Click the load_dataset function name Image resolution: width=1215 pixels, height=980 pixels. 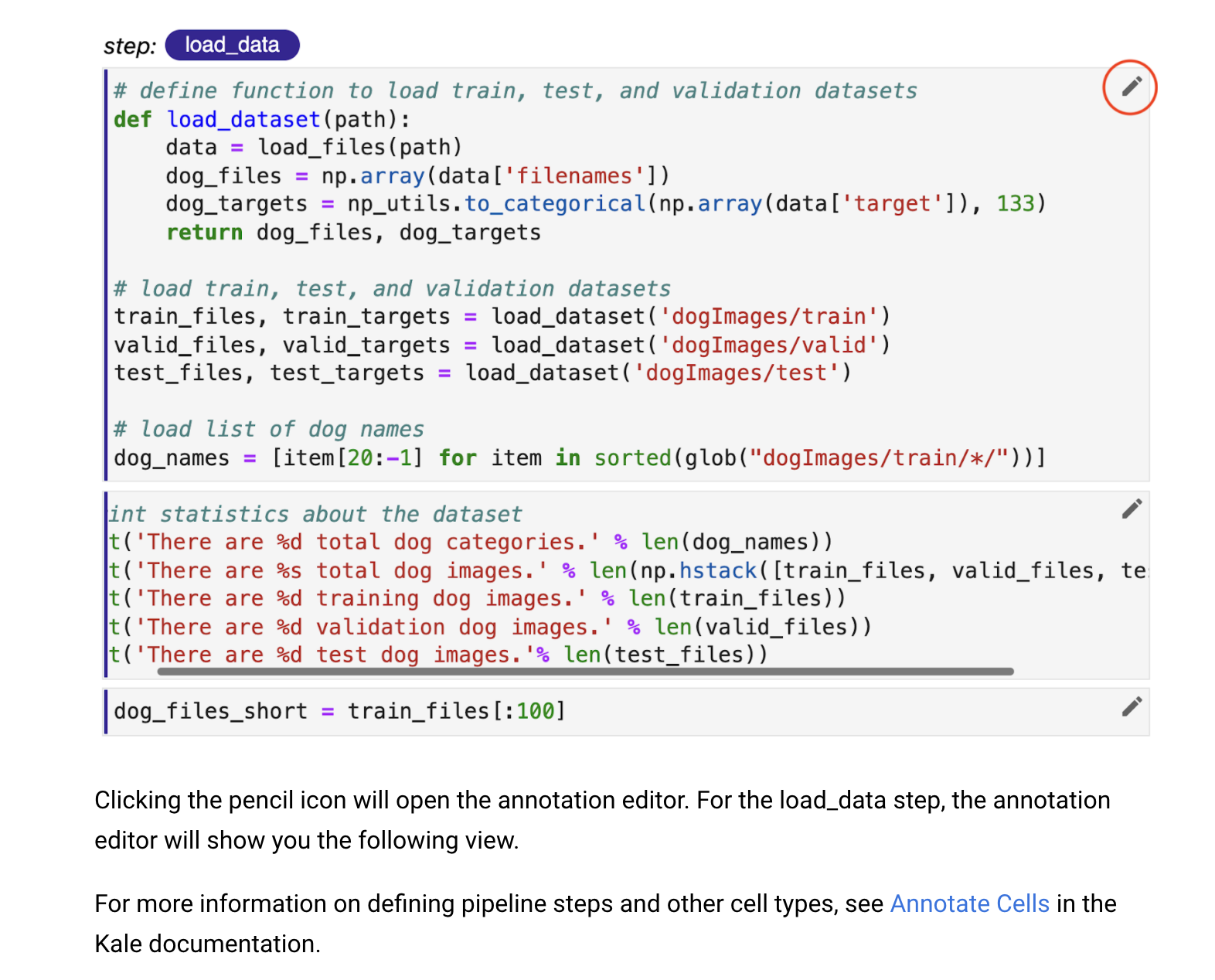[x=243, y=119]
